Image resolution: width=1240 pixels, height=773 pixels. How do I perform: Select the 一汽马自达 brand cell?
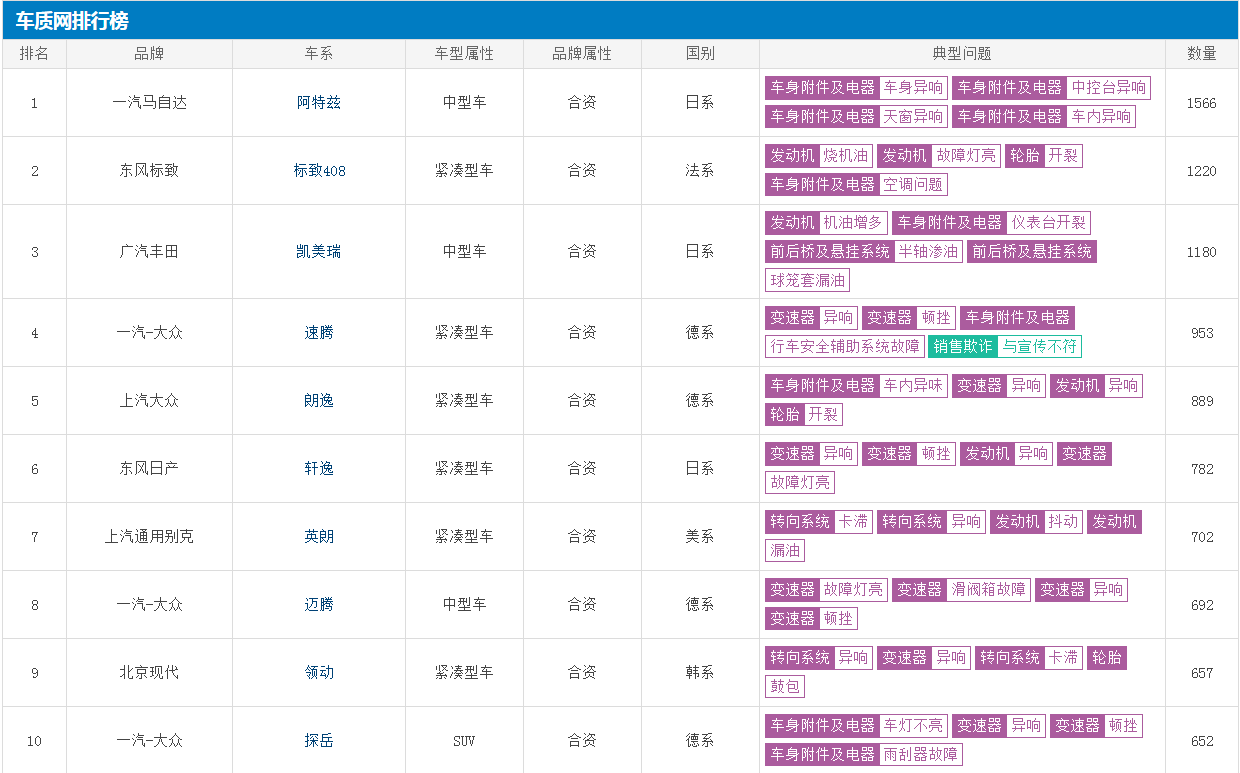(x=149, y=102)
